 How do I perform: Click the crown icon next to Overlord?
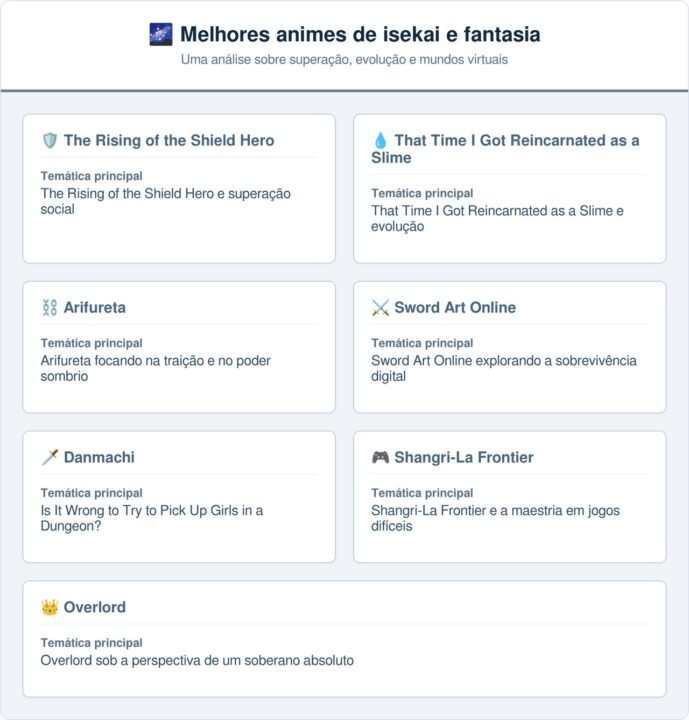[50, 608]
